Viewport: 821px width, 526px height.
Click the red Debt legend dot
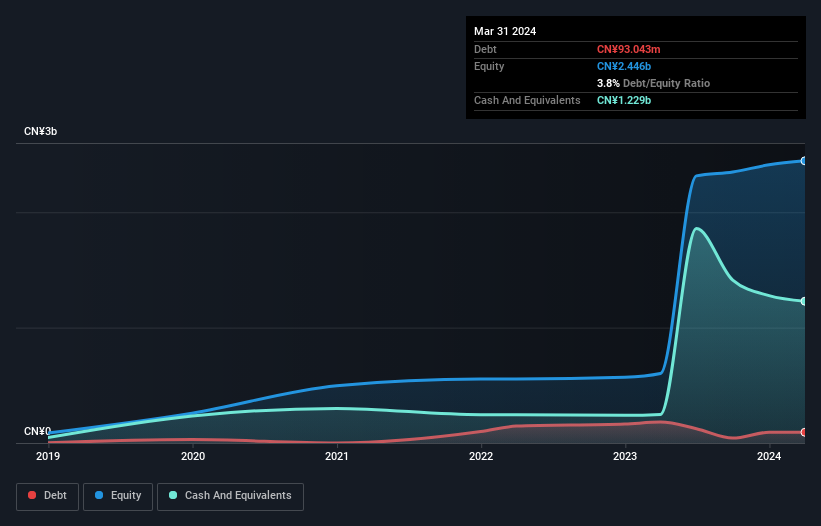[32, 495]
